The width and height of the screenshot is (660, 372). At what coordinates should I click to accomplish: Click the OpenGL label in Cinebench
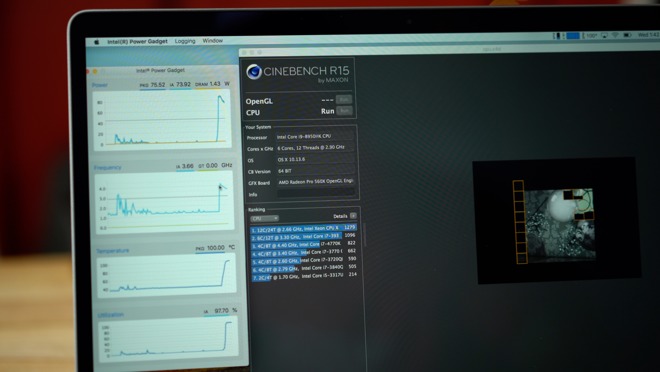click(259, 101)
